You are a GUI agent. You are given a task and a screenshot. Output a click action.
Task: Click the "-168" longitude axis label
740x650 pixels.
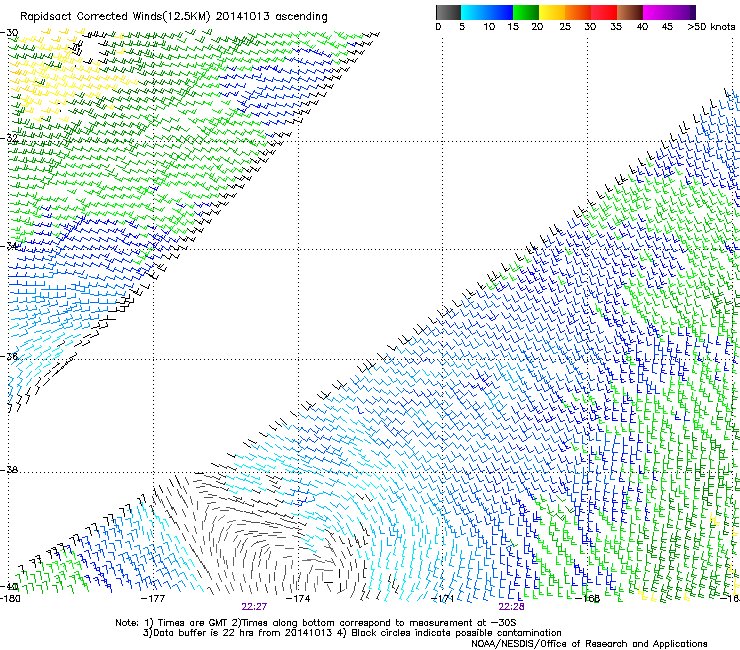click(x=588, y=599)
